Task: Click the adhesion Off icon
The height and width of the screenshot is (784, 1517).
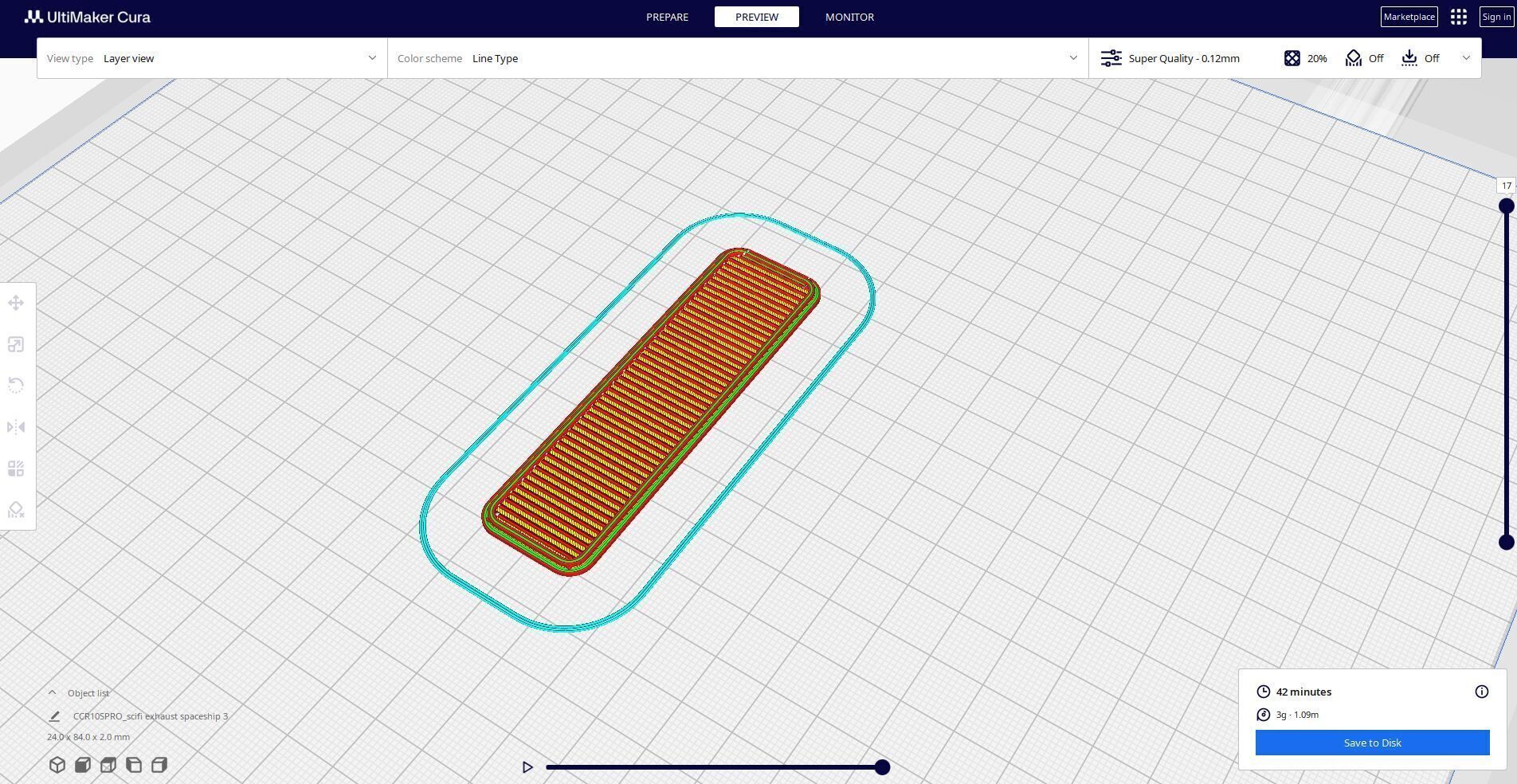Action: [1409, 58]
